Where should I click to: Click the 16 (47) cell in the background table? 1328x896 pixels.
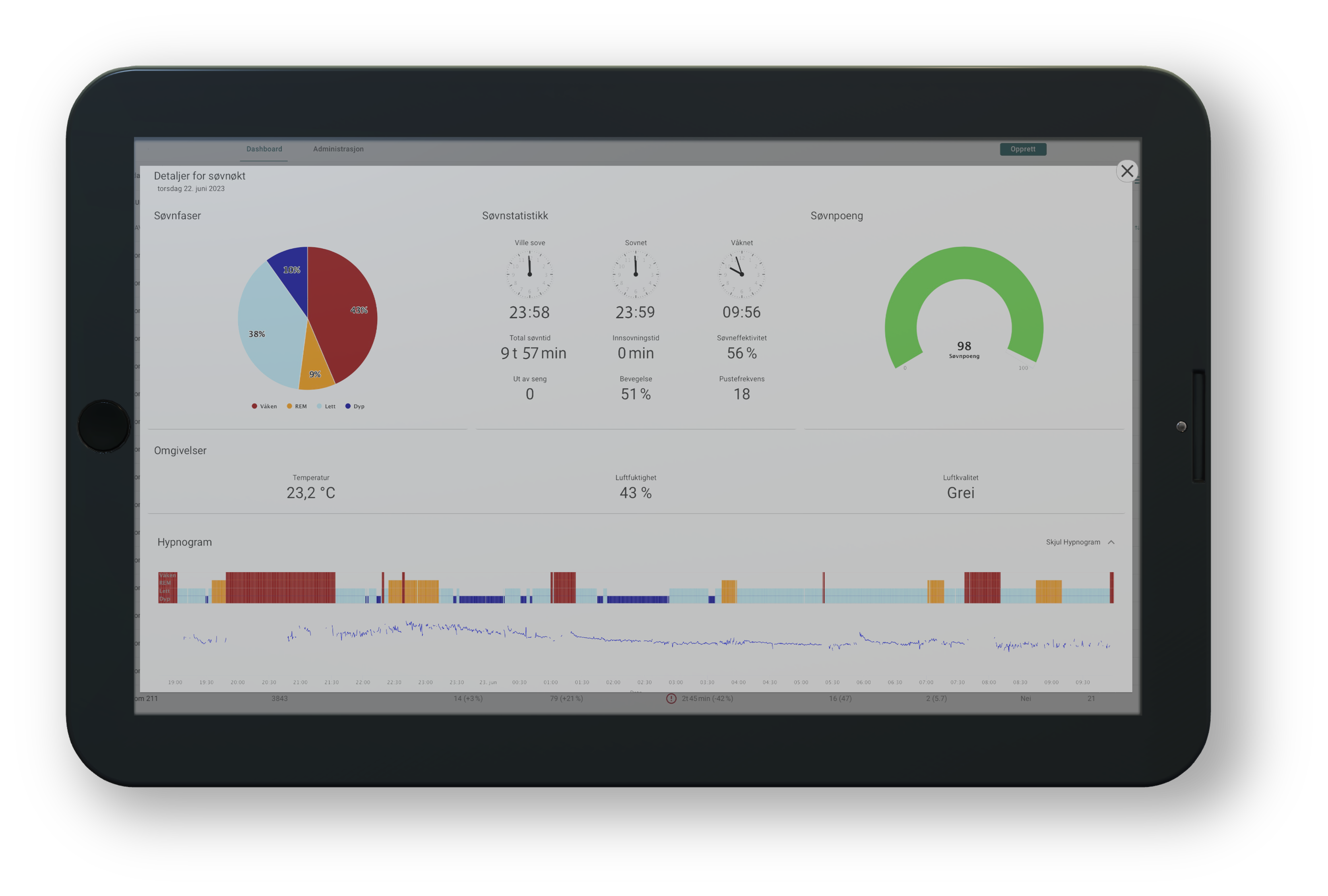pos(840,699)
